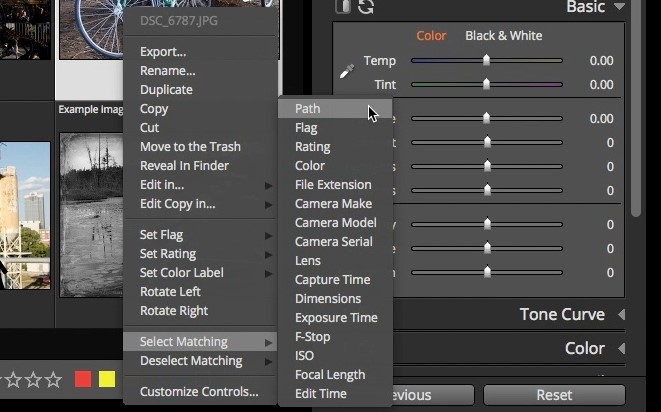Pick the white balance eyedropper tool
661x412 pixels.
click(346, 71)
